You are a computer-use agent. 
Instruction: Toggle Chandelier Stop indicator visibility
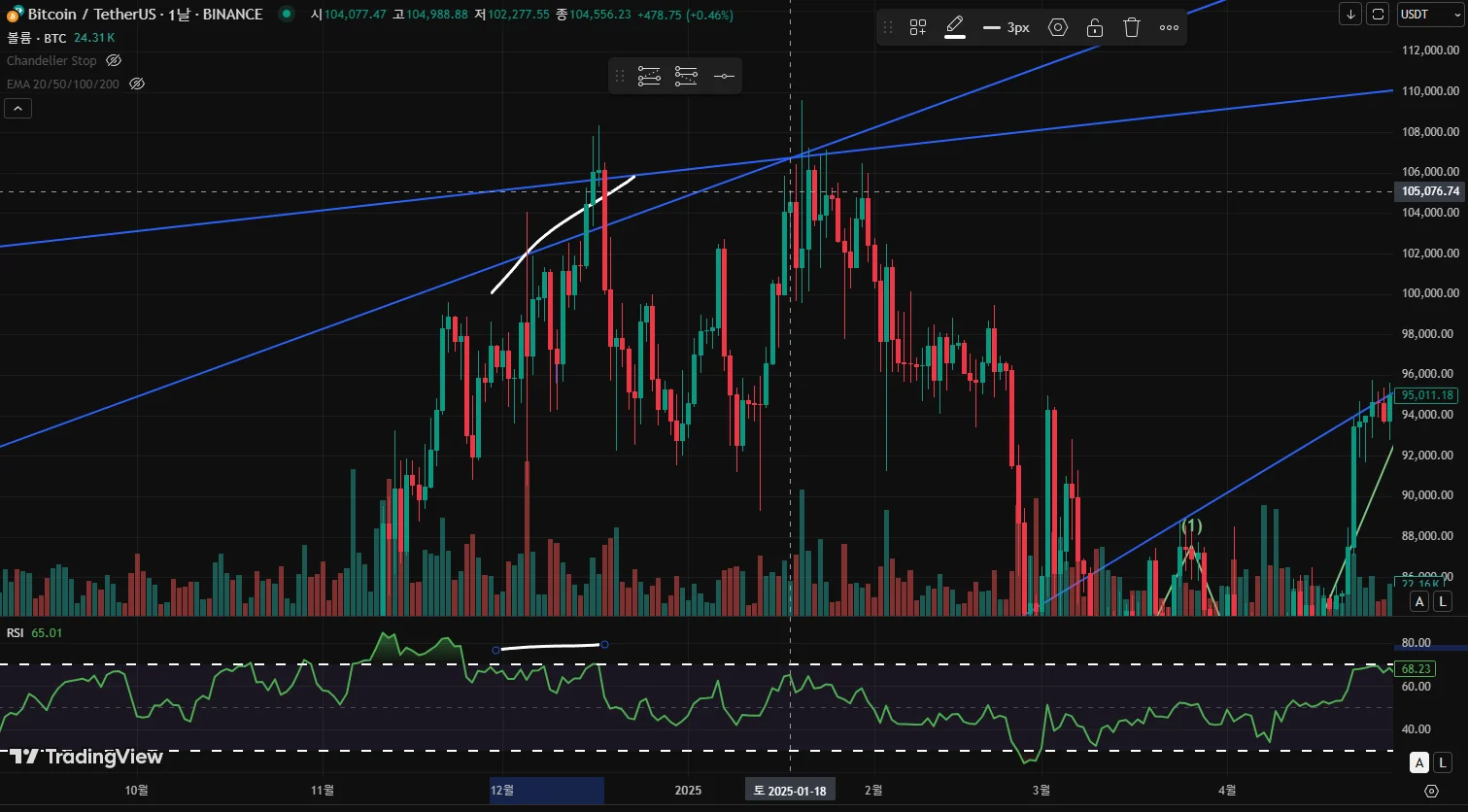[114, 60]
